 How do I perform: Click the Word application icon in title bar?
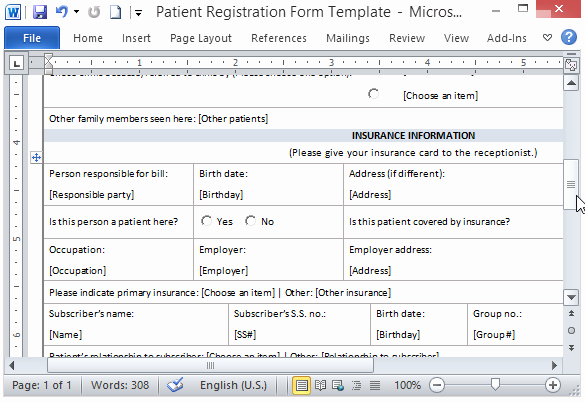pyautogui.click(x=13, y=12)
